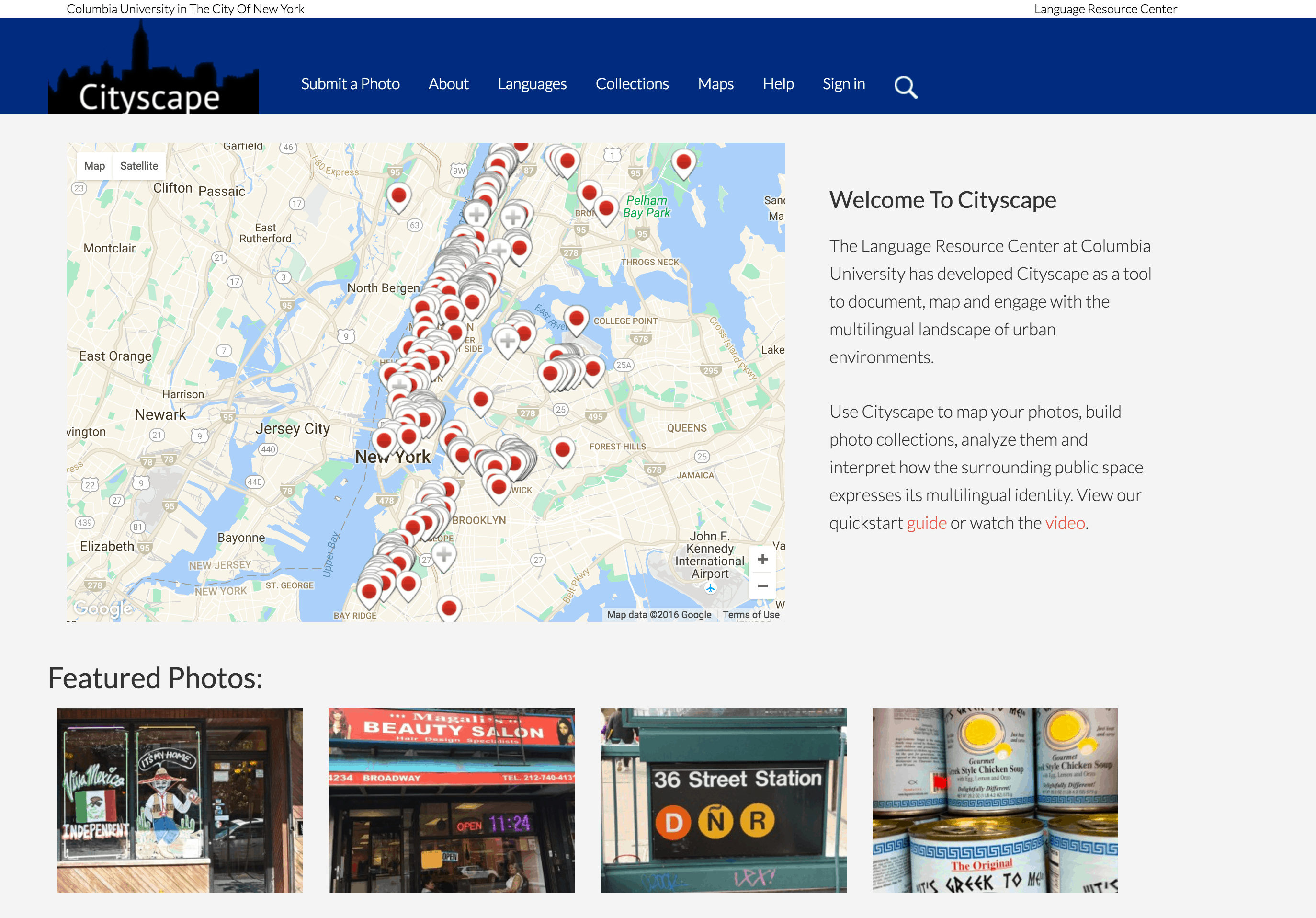Screen dimensions: 1316x918
Task: Click the John F. Kennedy International Airport label
Action: click(x=710, y=554)
